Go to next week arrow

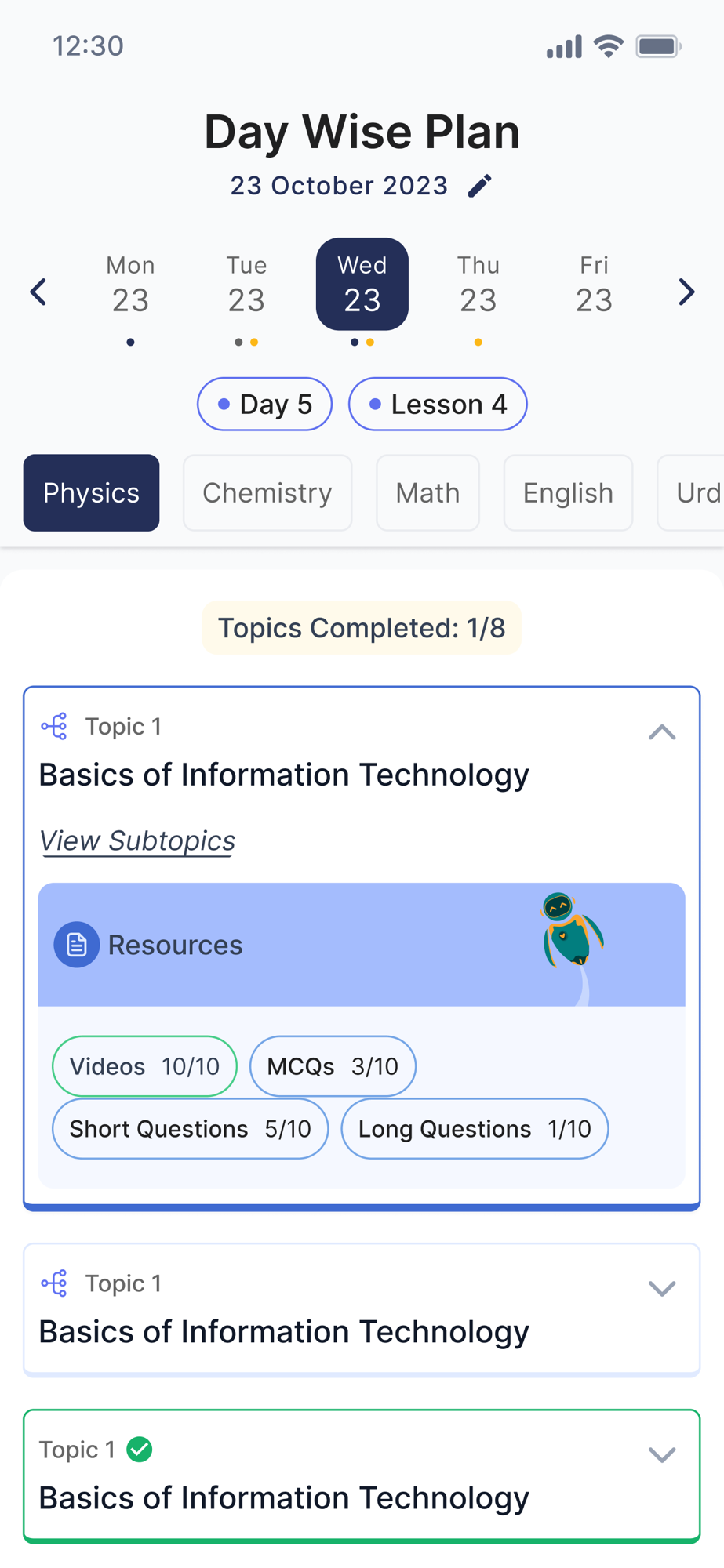(686, 292)
